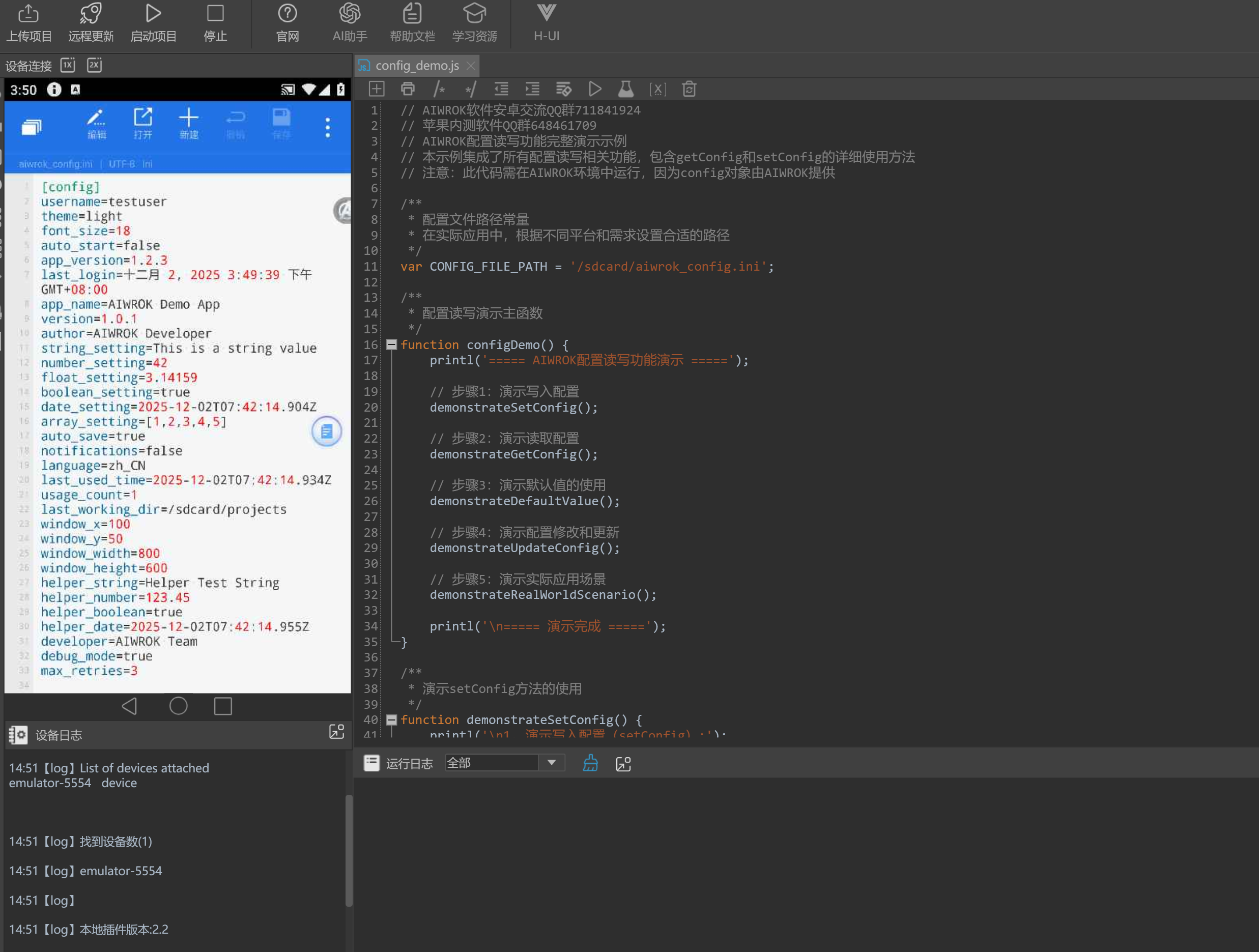Click the flask test icon
The image size is (1259, 952).
(625, 90)
